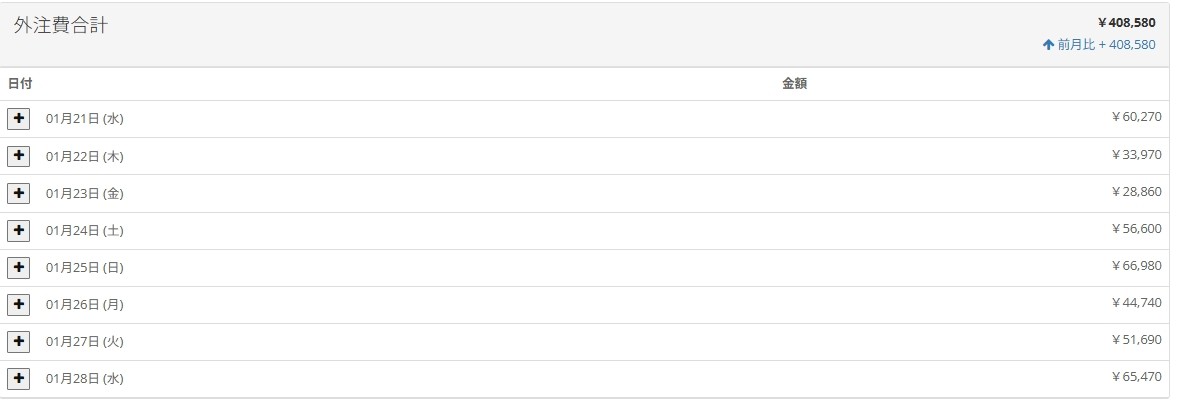Screen dimensions: 1199x416
Task: Click the ¥33,970 amount
Action: click(1136, 155)
